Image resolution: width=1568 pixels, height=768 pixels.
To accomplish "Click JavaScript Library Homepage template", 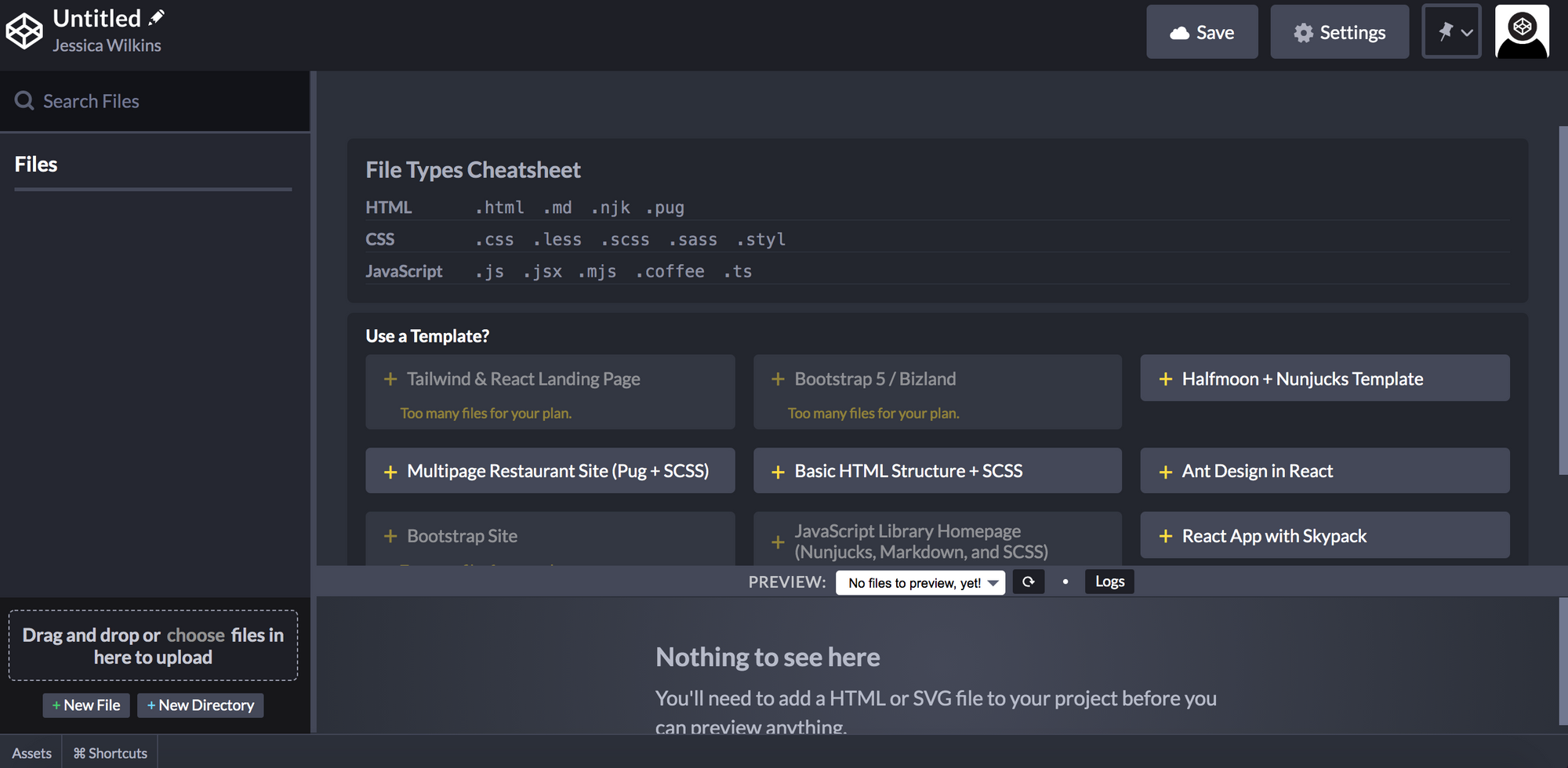I will [x=937, y=539].
